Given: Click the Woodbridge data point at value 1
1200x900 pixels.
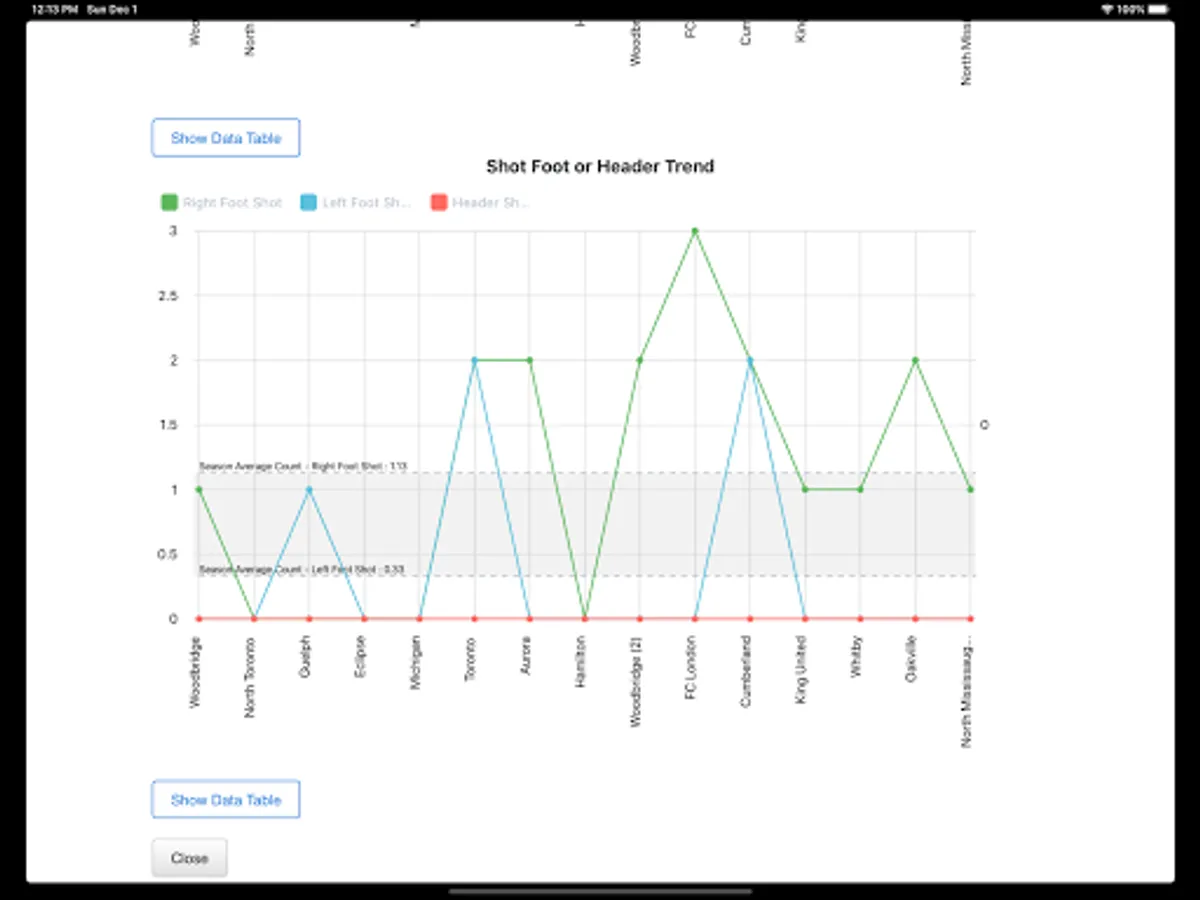Looking at the screenshot, I should (x=197, y=489).
